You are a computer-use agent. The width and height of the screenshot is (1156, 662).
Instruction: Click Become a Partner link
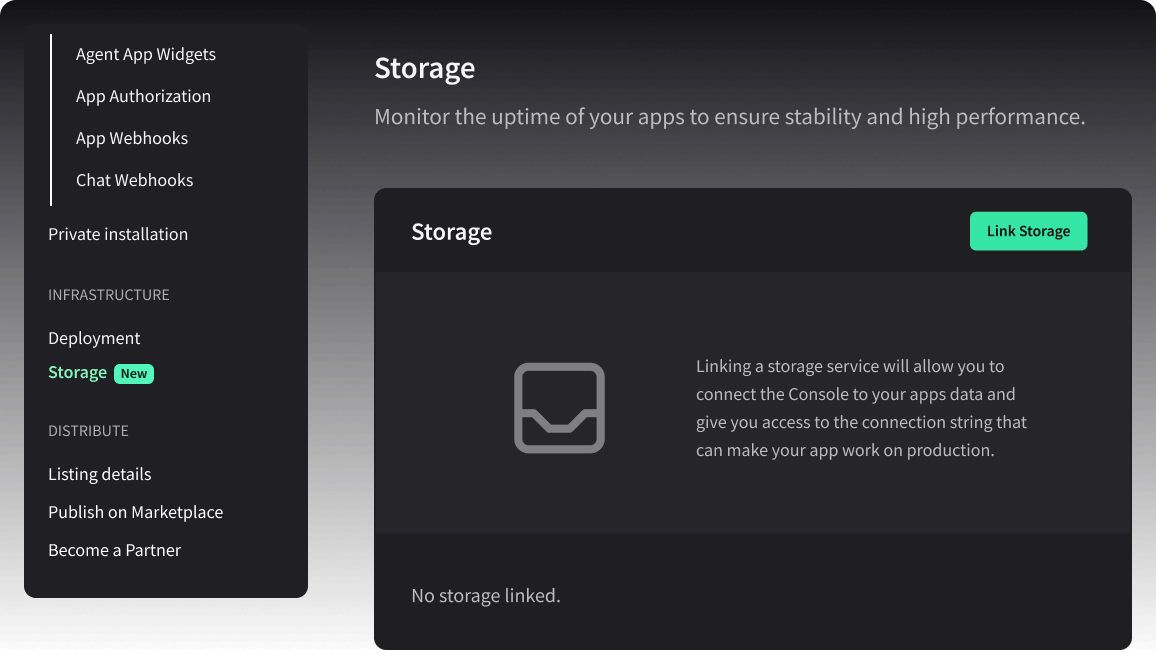(114, 550)
